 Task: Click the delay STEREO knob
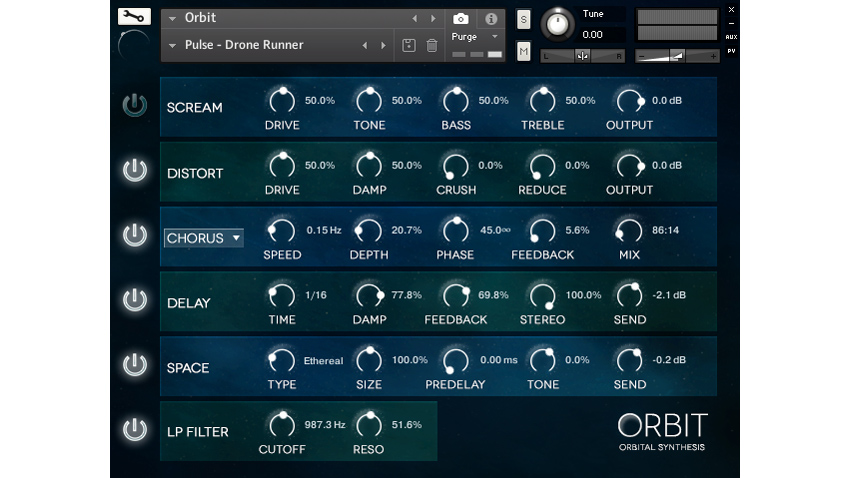542,295
